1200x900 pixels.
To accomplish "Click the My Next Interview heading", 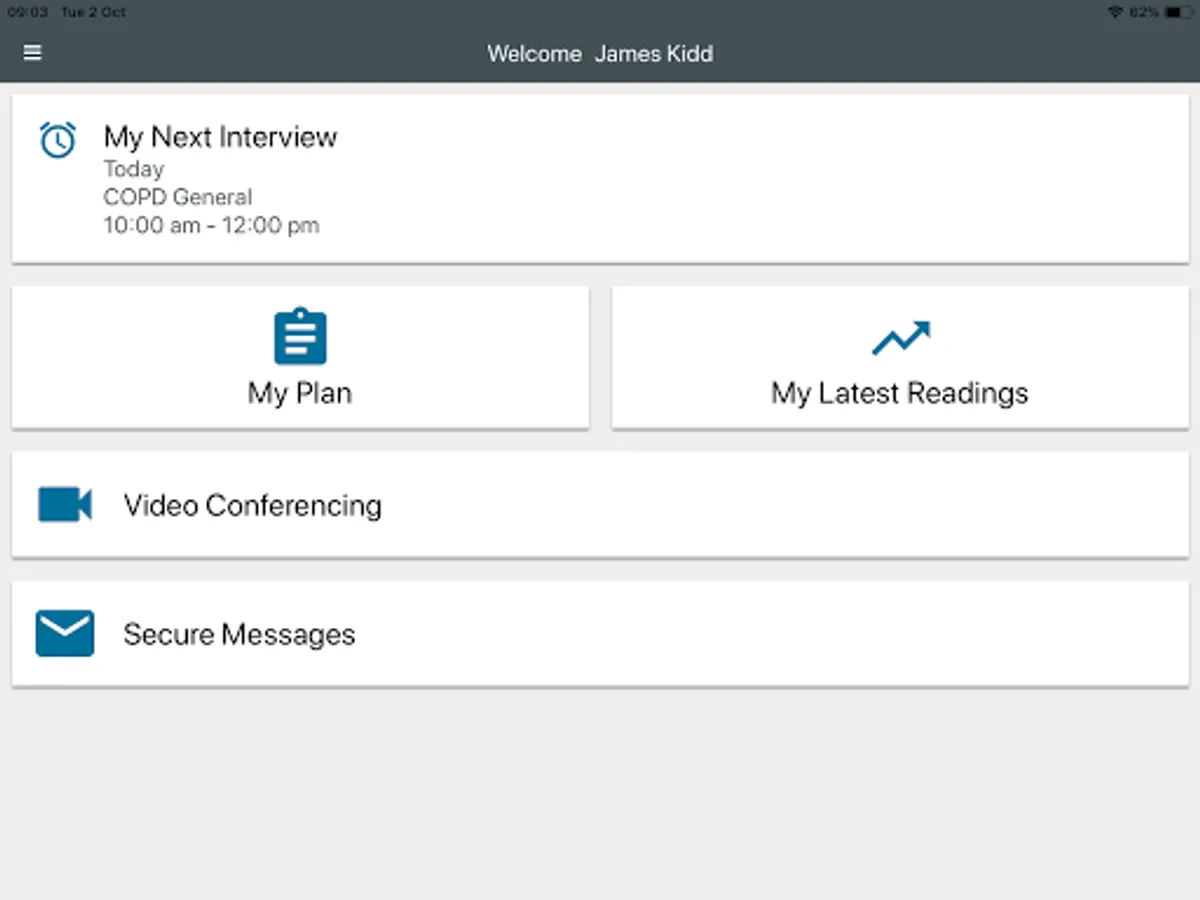I will click(220, 137).
